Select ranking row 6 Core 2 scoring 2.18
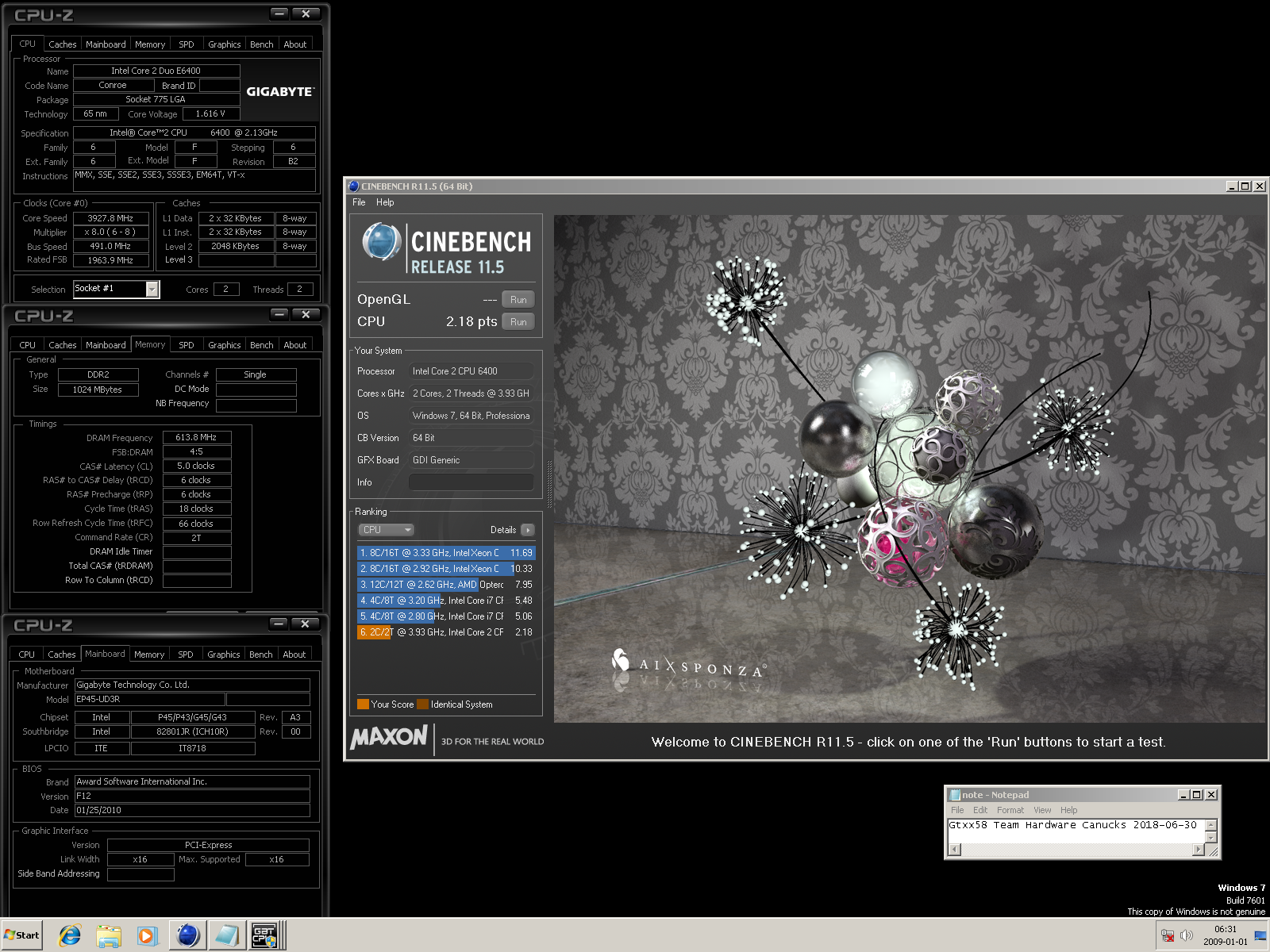This screenshot has height=952, width=1270. [446, 632]
